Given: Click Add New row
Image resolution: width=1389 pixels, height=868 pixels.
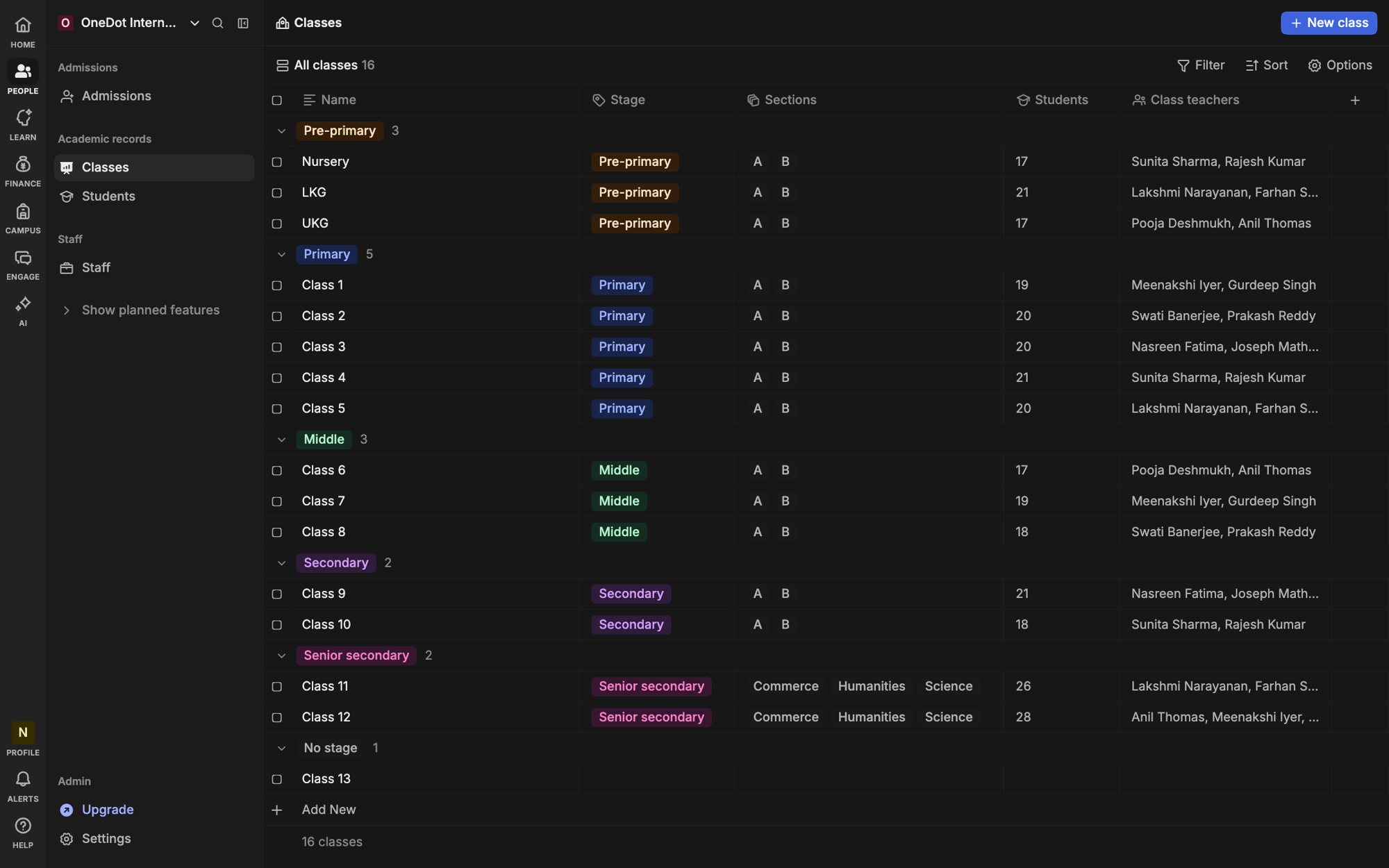Looking at the screenshot, I should point(328,810).
